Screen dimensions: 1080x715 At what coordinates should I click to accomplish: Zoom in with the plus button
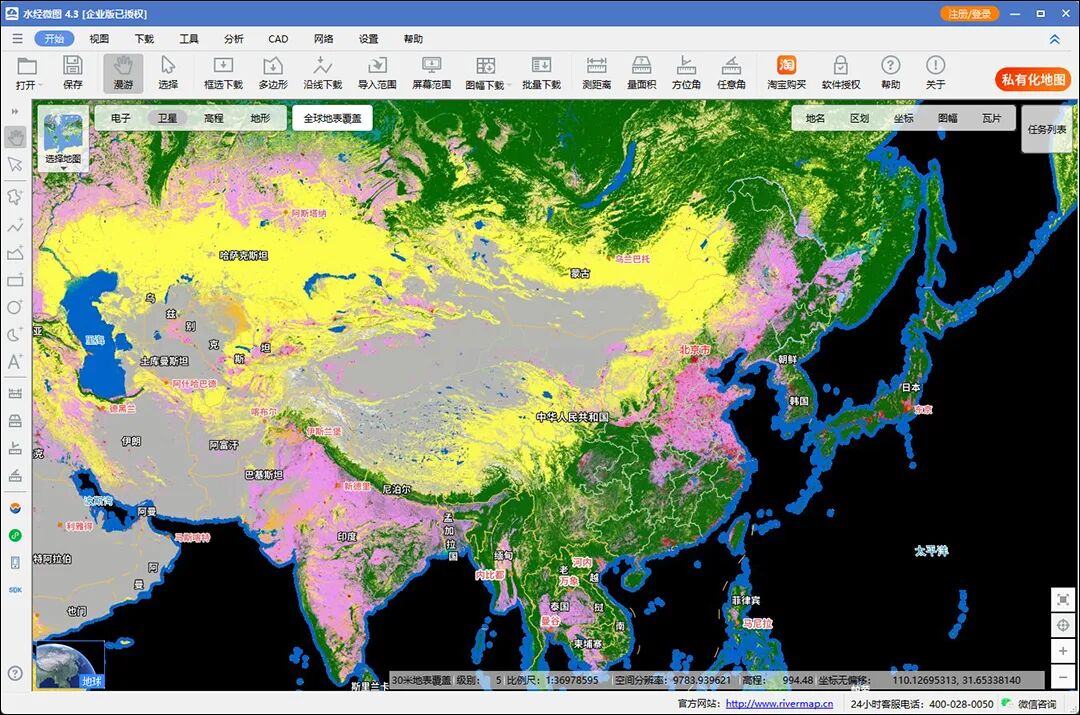click(1063, 651)
